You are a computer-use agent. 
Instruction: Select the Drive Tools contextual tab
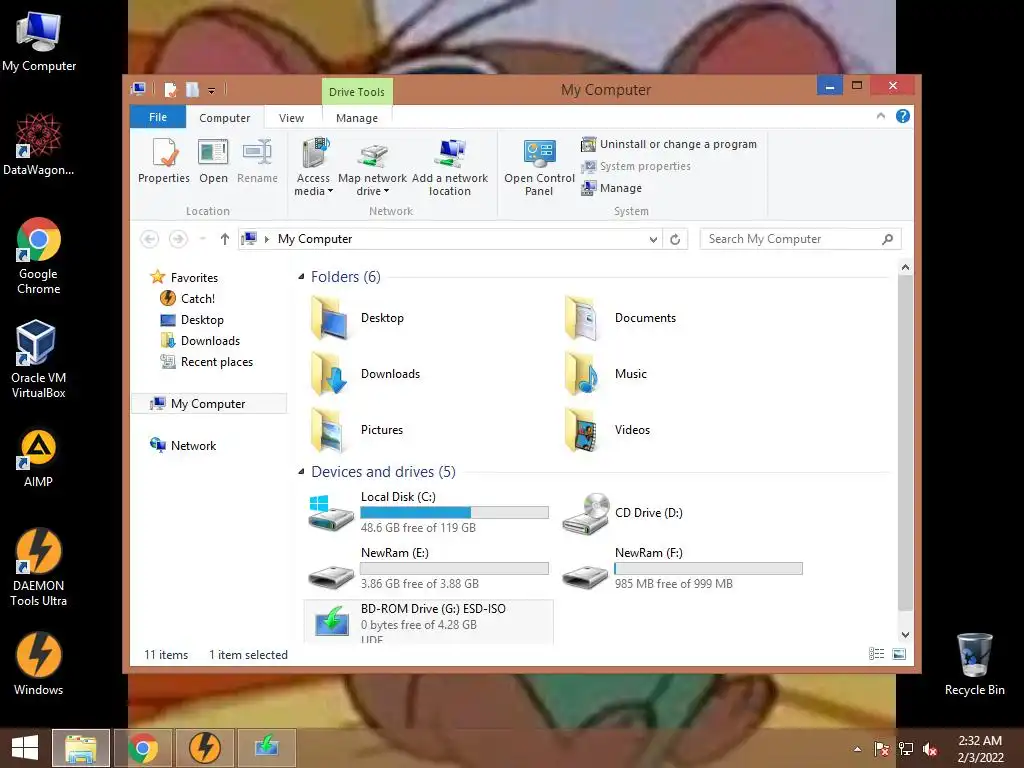357,91
